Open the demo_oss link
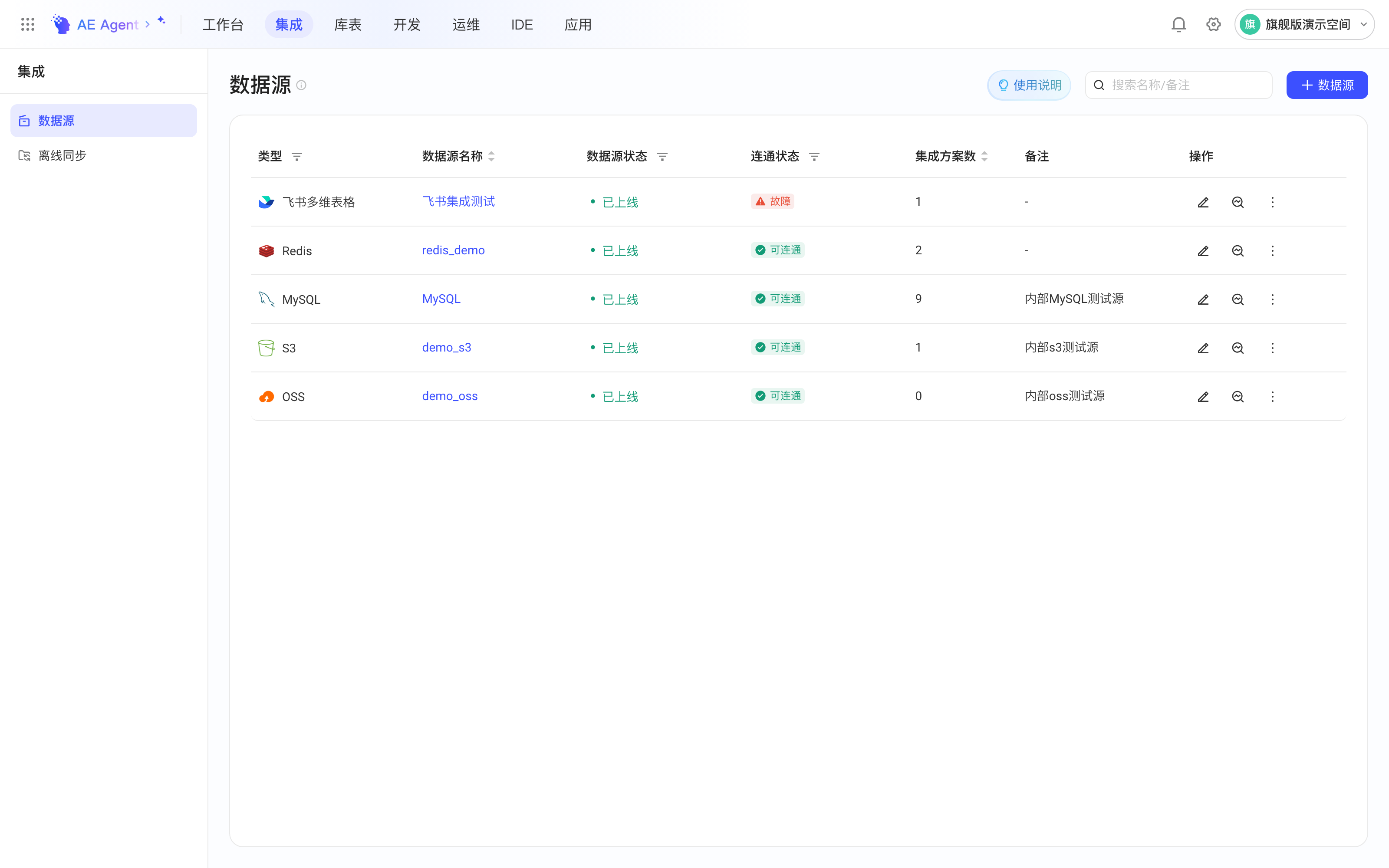1389x868 pixels. [x=449, y=396]
